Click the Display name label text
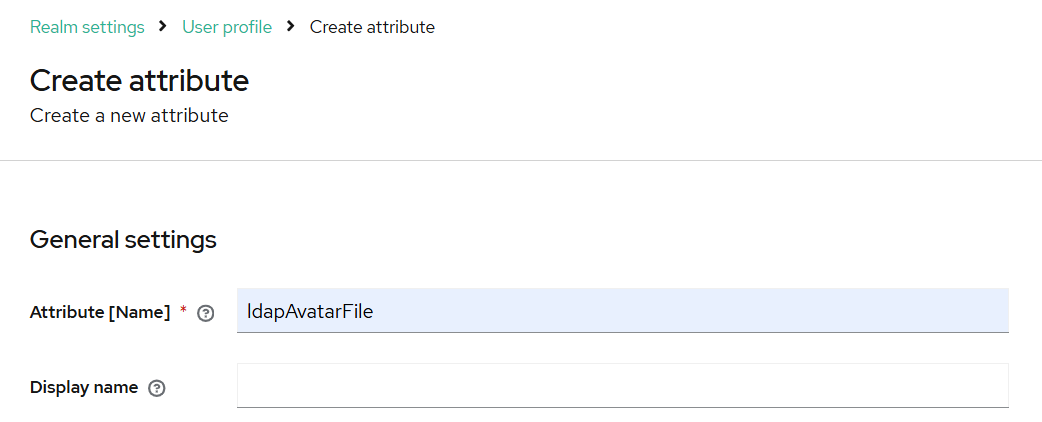The image size is (1042, 422). pyautogui.click(x=84, y=387)
